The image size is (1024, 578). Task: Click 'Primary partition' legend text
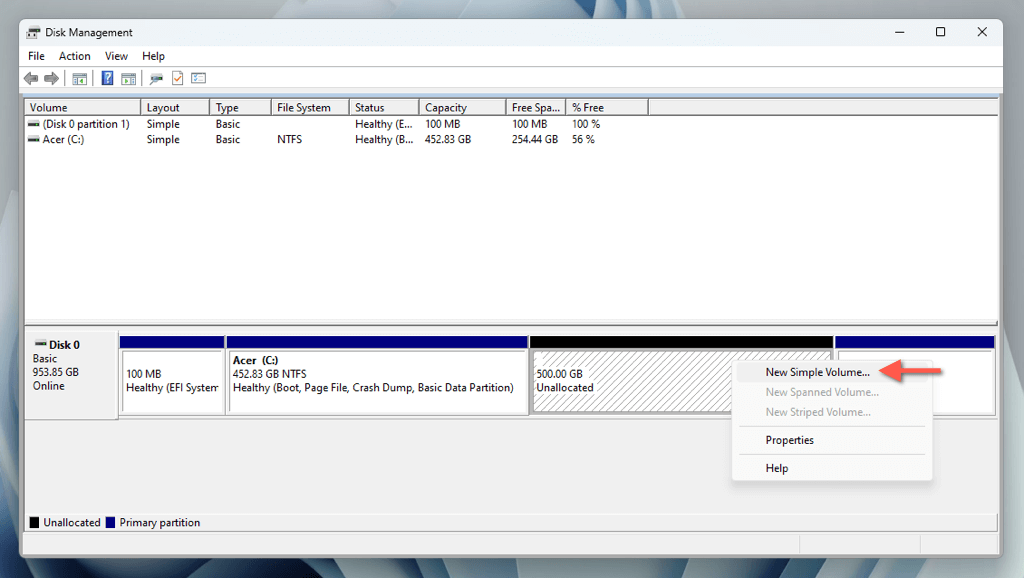point(159,522)
